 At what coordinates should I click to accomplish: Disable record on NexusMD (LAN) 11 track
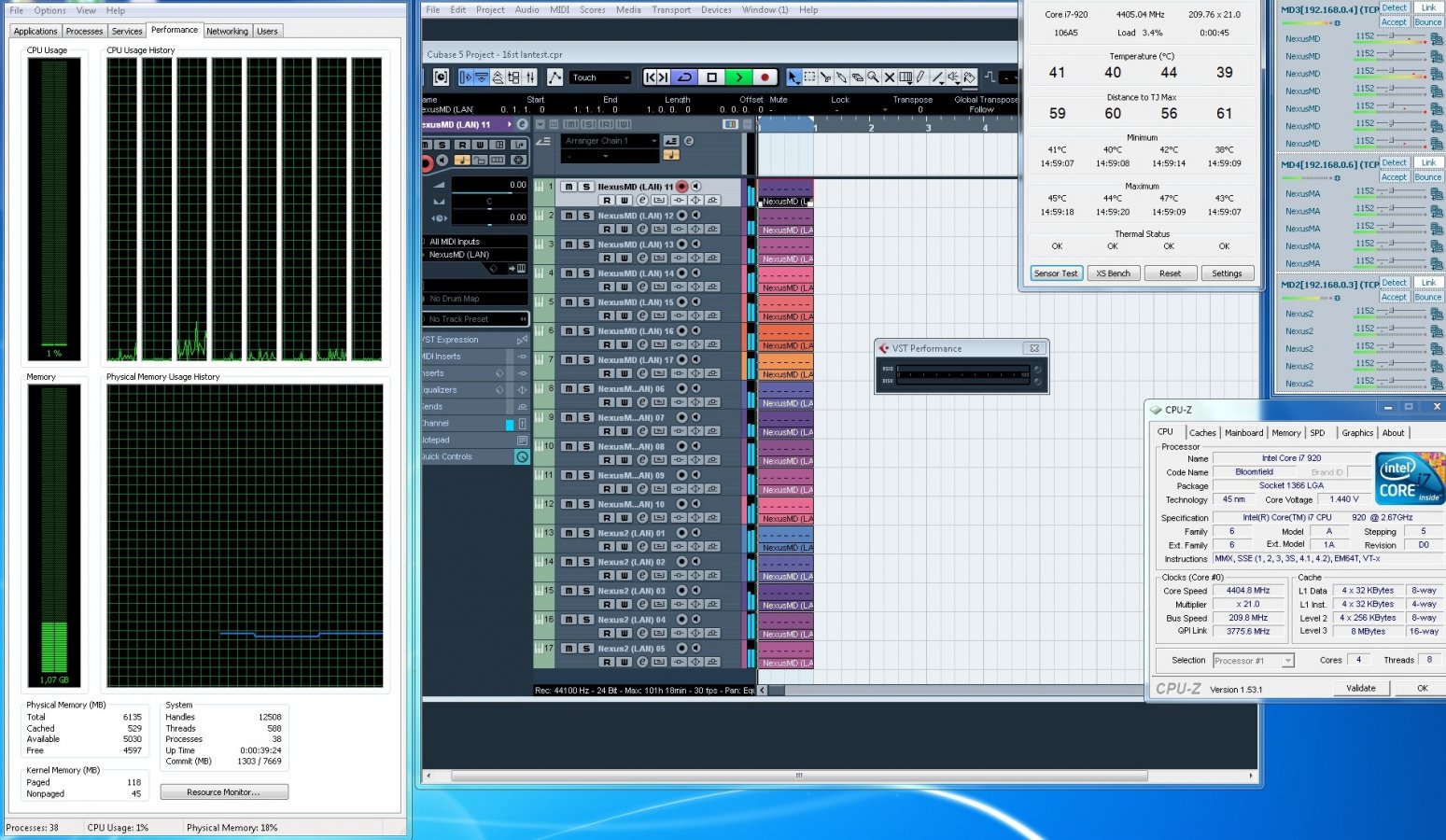[x=681, y=187]
